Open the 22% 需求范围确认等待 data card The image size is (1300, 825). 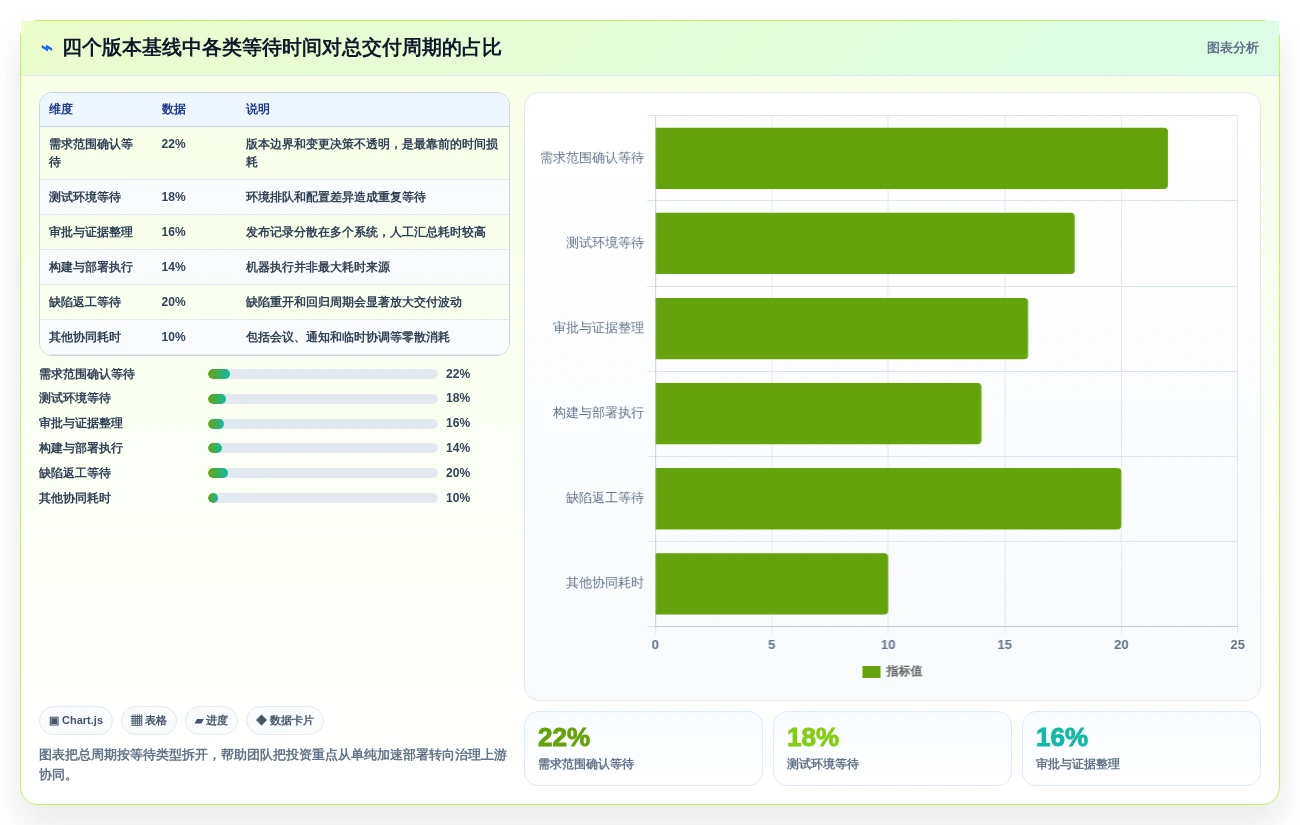click(x=643, y=749)
